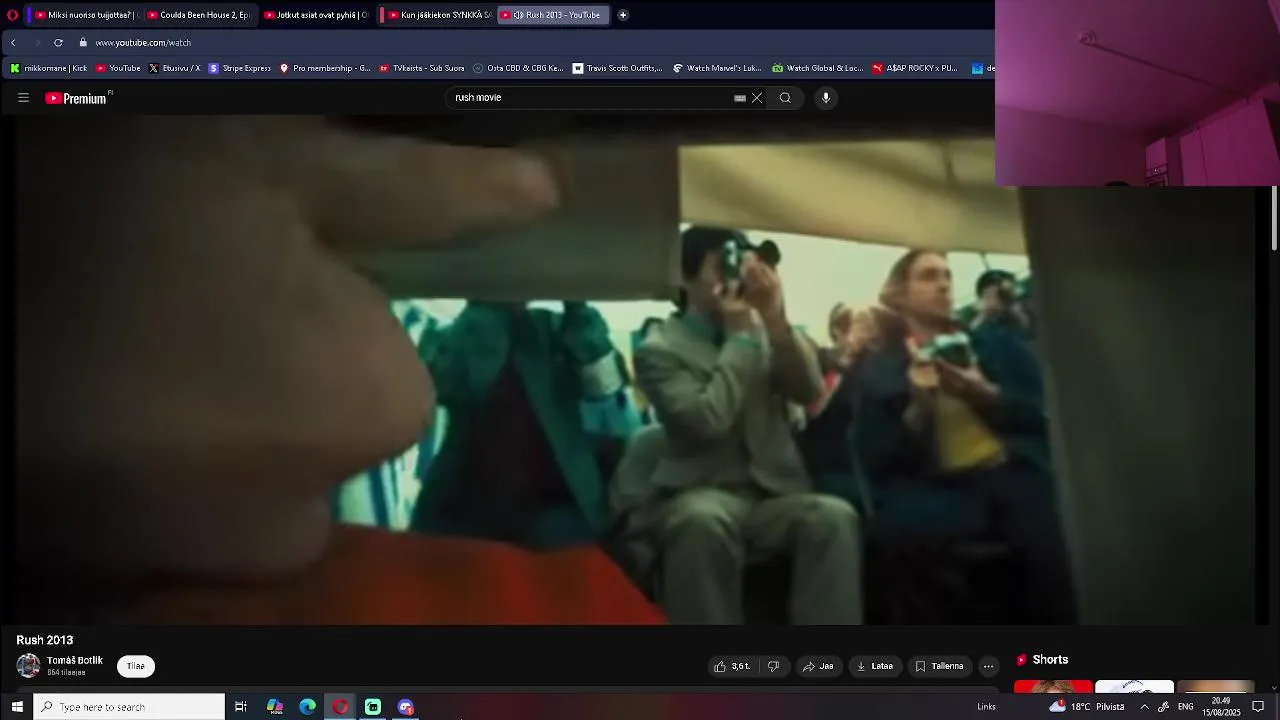
Task: Go to YouTube Premium home logo
Action: pos(76,98)
